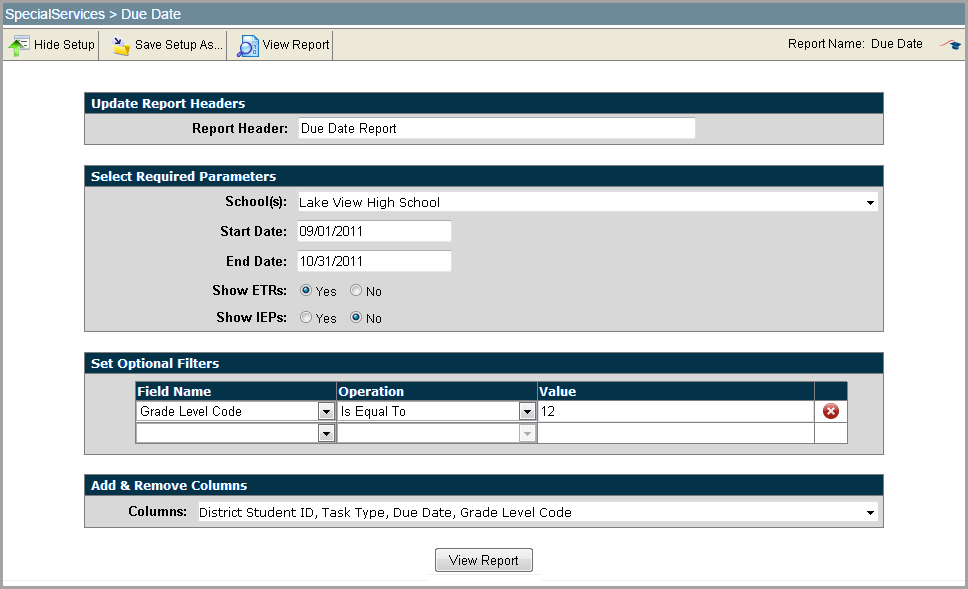Viewport: 968px width, 589px height.
Task: Click the Hide Setup arrow icon
Action: tap(19, 46)
